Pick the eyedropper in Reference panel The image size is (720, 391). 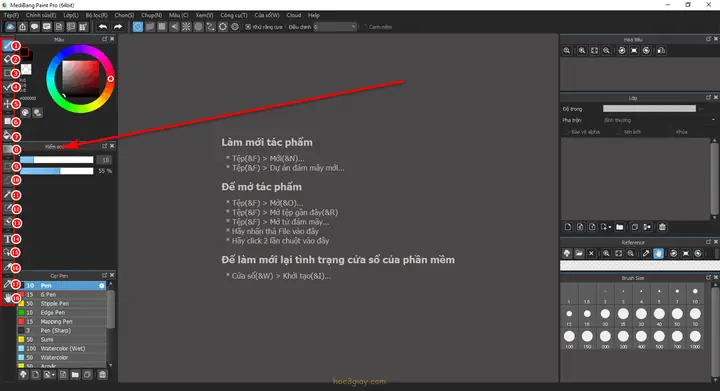point(646,253)
